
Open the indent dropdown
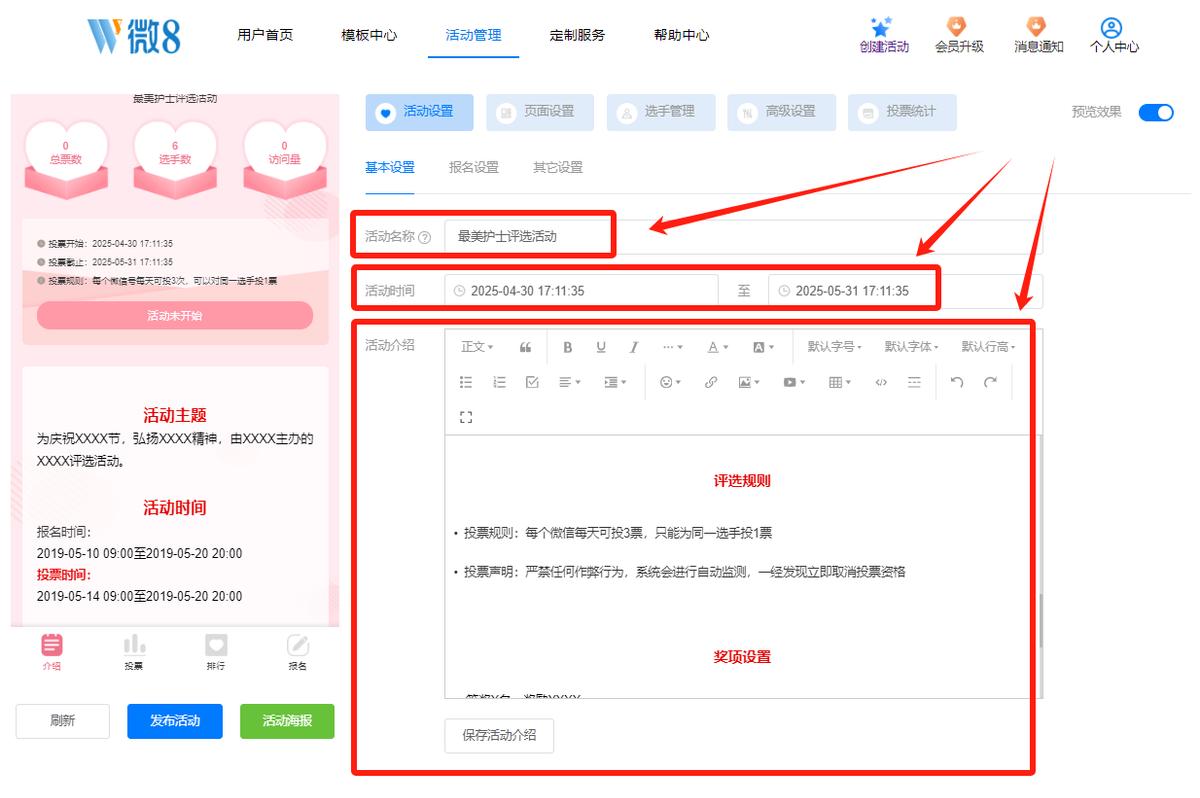coord(615,382)
